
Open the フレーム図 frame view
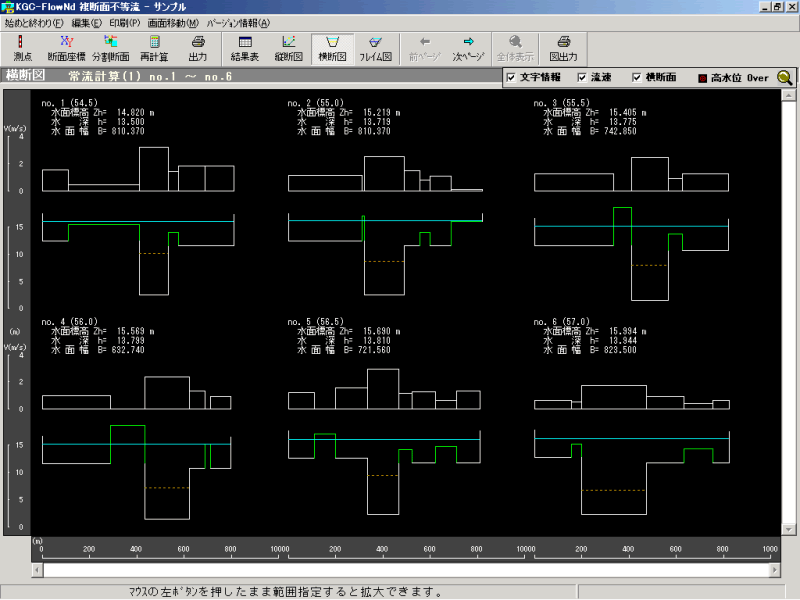point(375,47)
